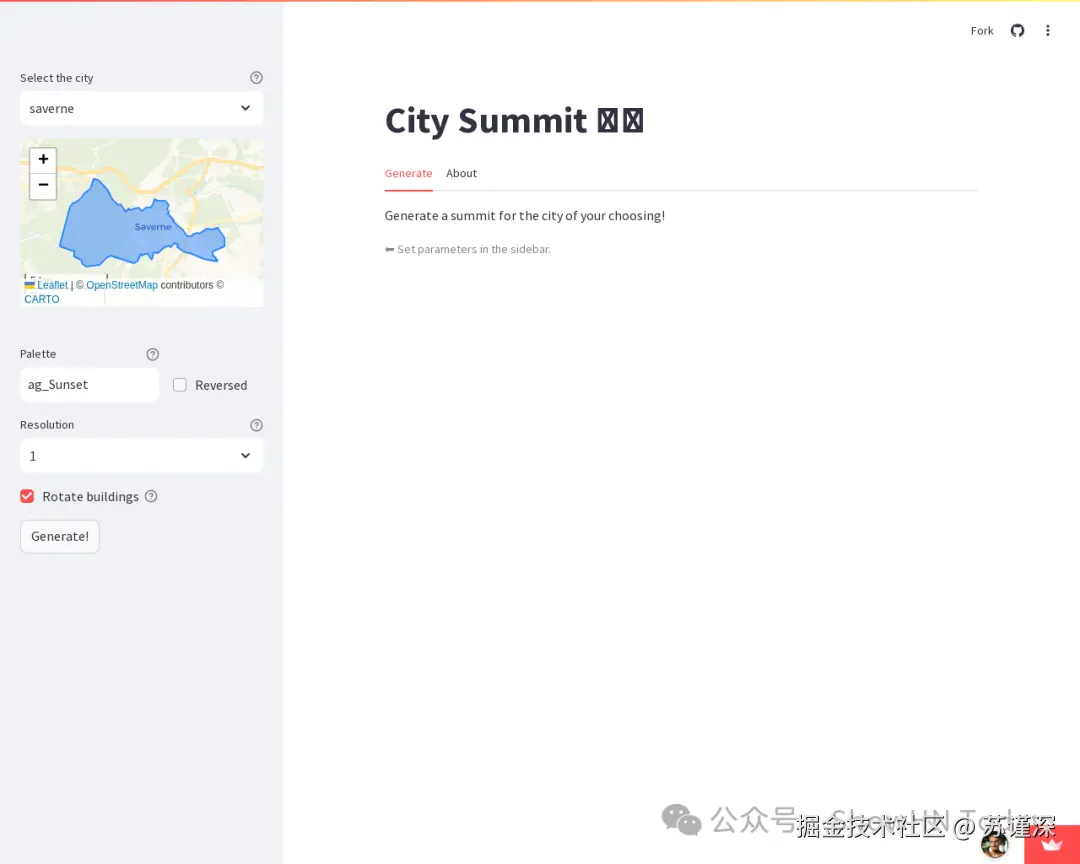The height and width of the screenshot is (864, 1080).
Task: Open the GitHub repository icon
Action: 1017,30
